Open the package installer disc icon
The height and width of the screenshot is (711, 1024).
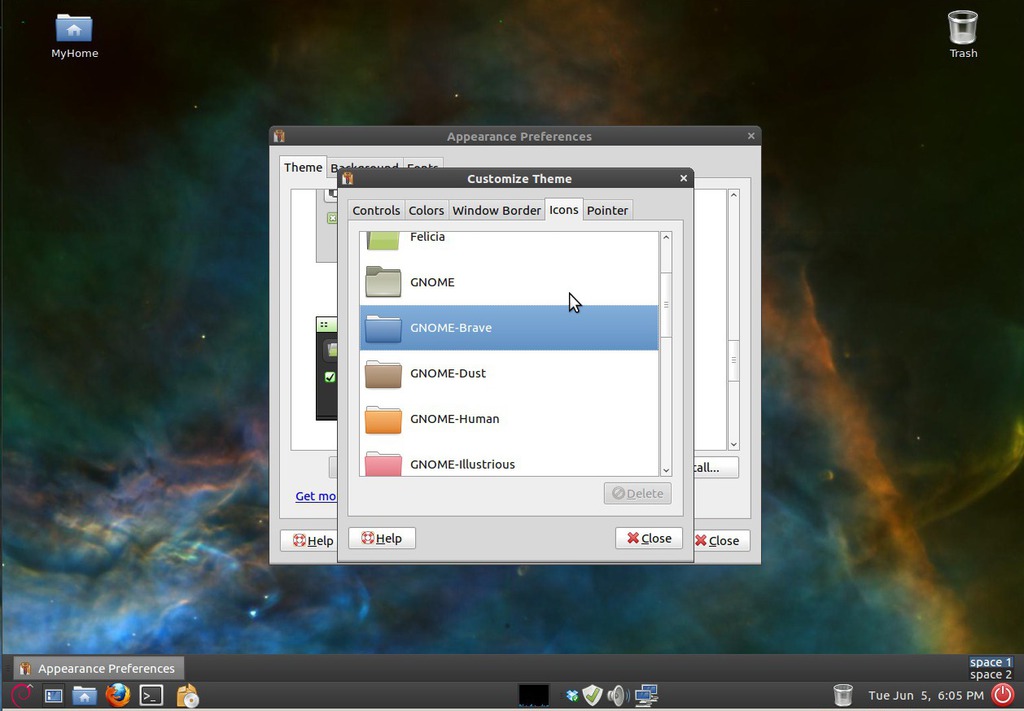187,696
